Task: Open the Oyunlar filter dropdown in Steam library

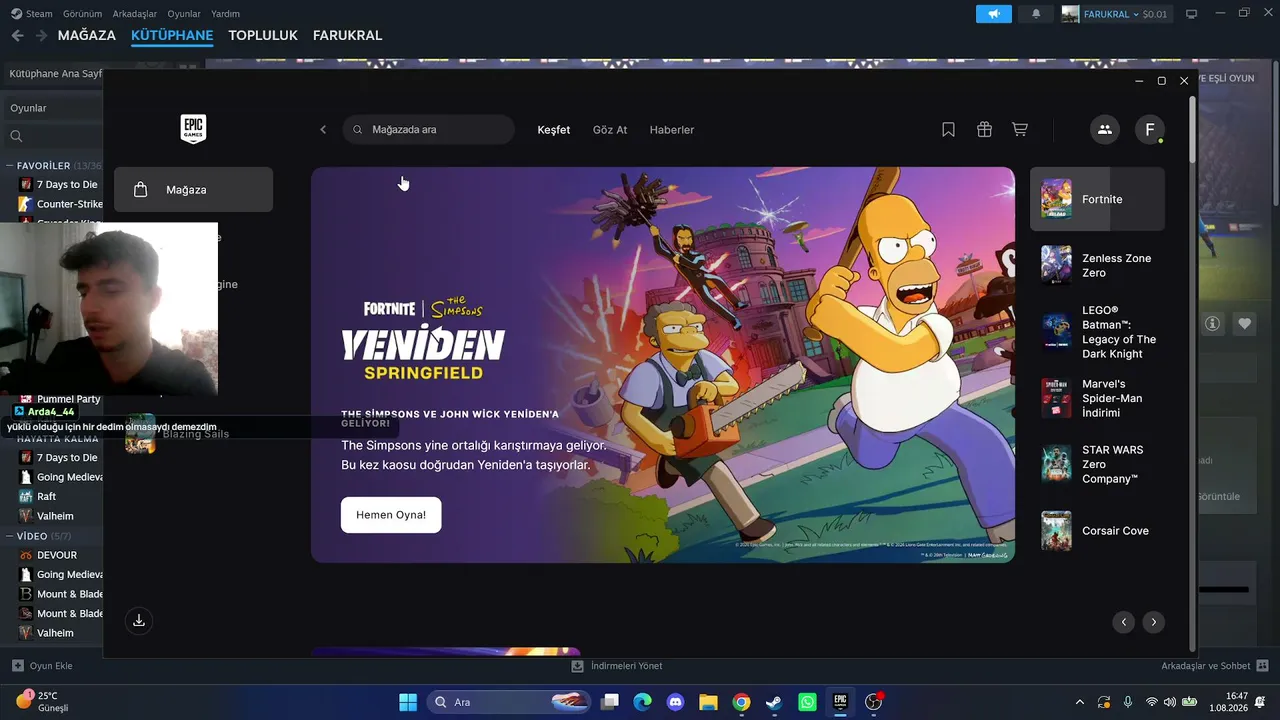Action: coord(52,108)
